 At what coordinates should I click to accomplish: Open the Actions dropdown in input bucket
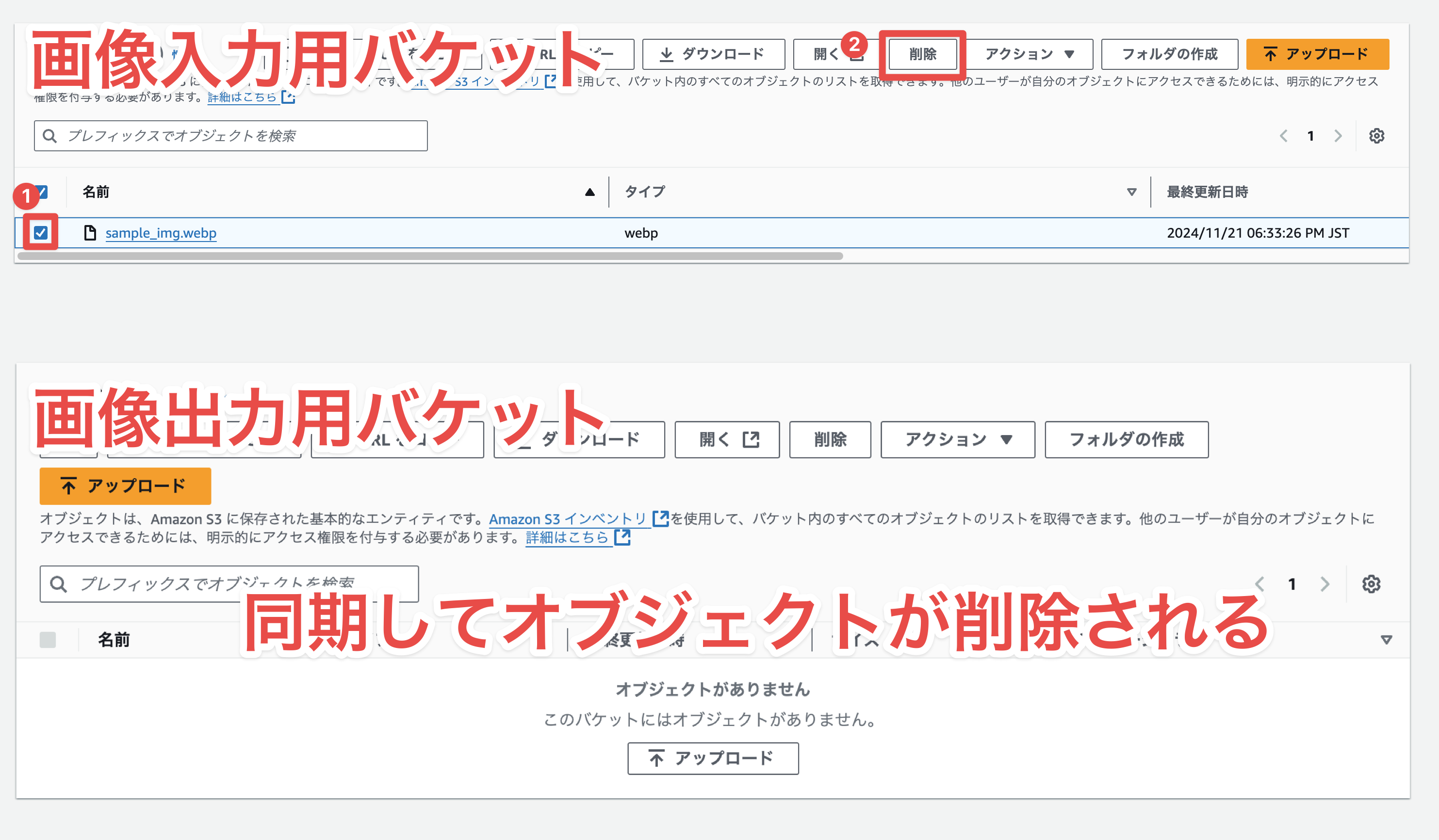coord(1029,54)
